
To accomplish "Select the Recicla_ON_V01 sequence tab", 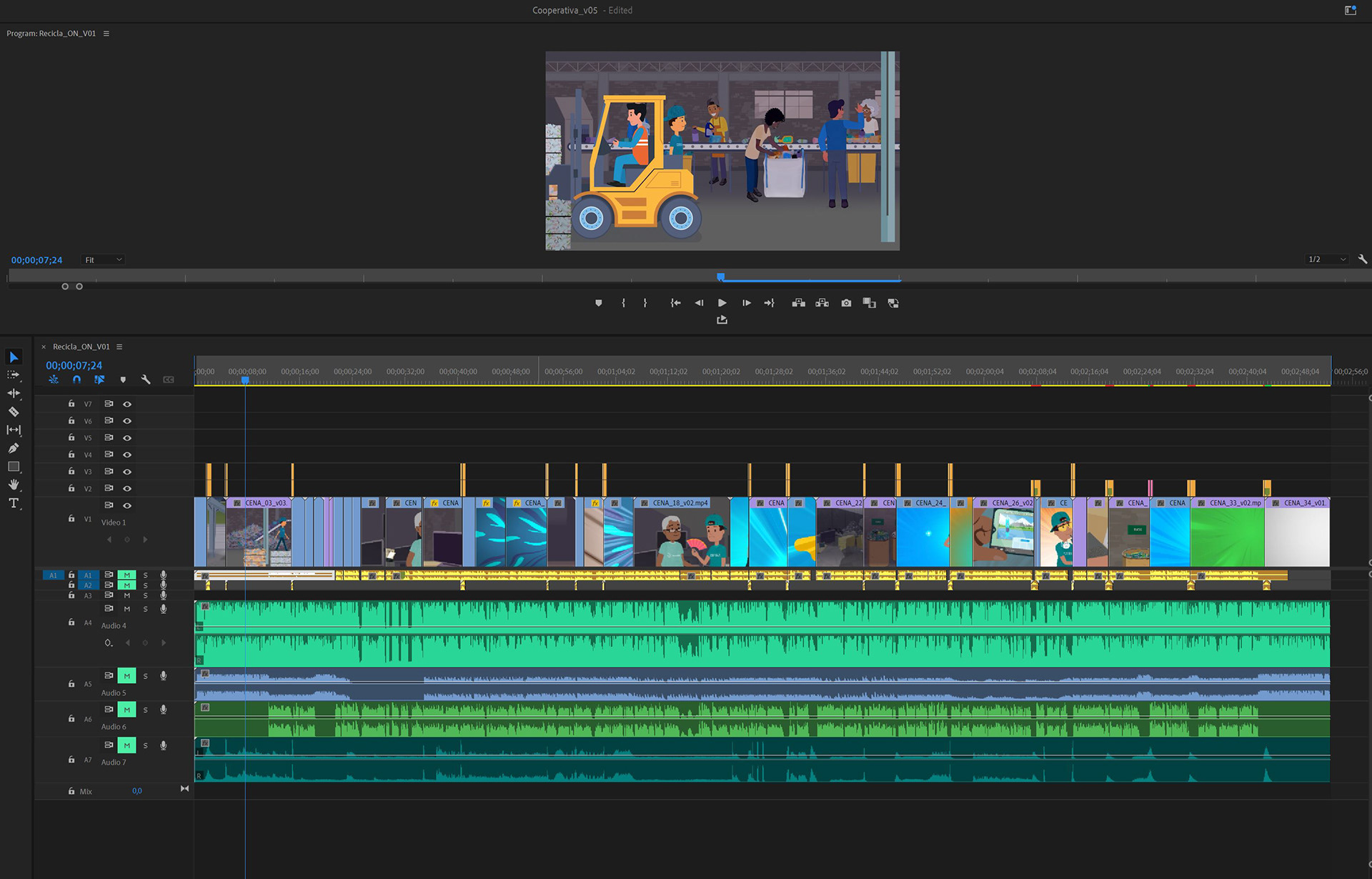I will coord(81,347).
